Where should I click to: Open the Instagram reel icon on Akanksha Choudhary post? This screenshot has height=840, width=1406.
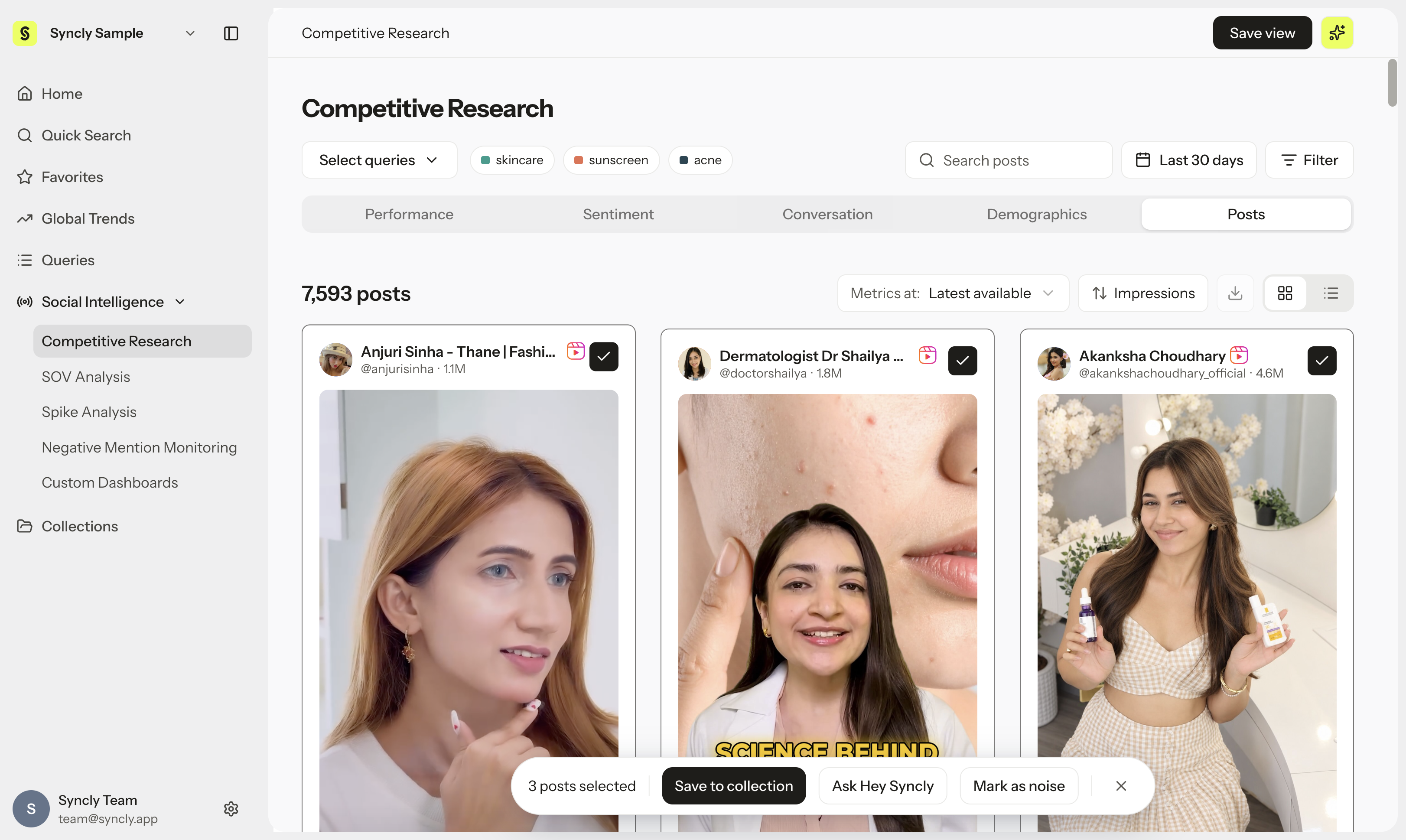pos(1239,355)
